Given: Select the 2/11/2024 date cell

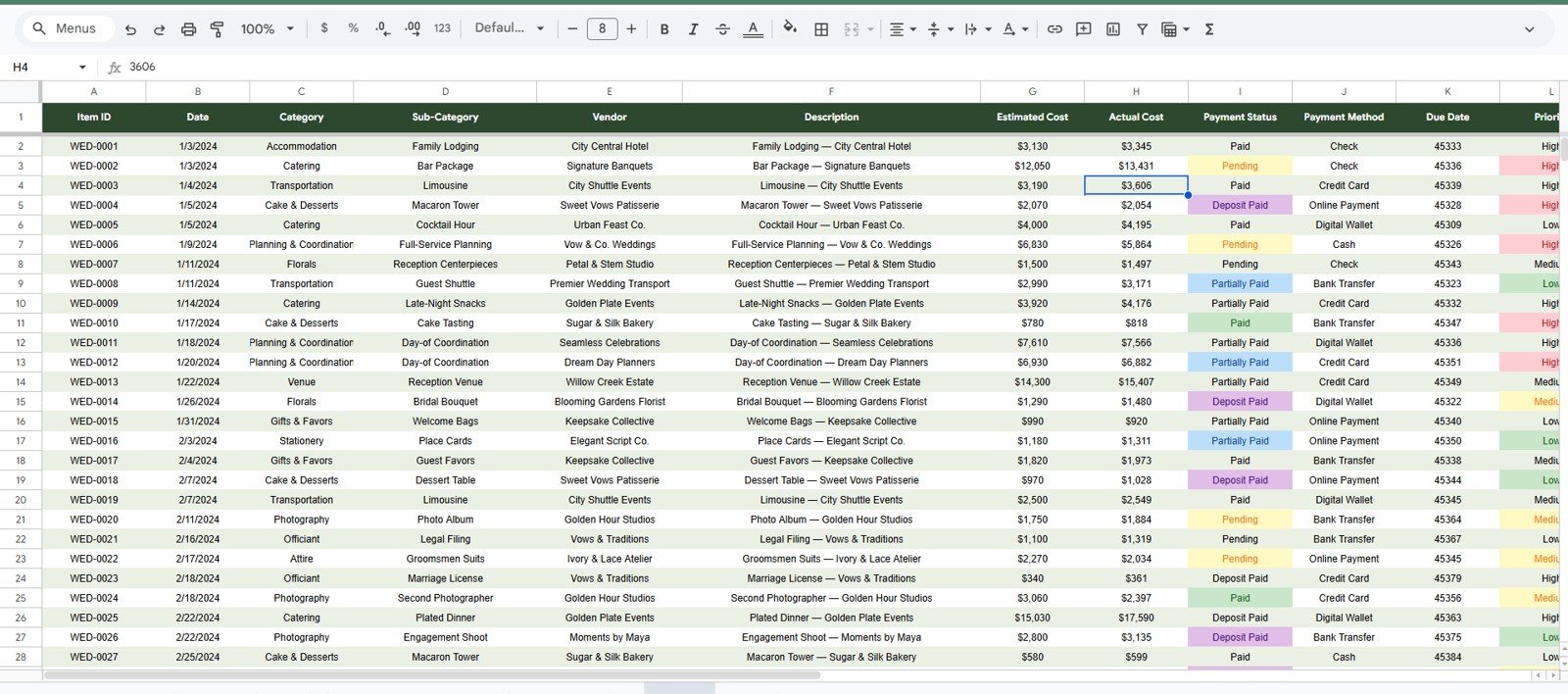Looking at the screenshot, I should coord(198,520).
